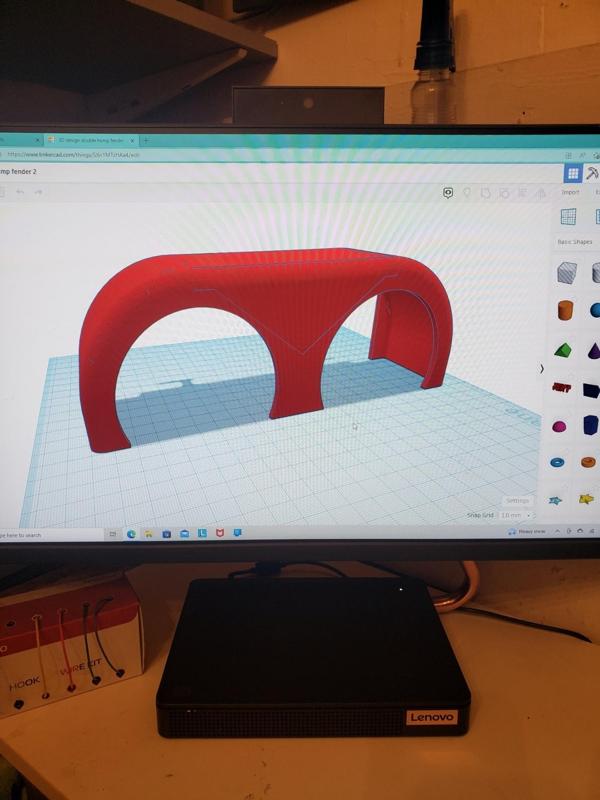Show hidden system tray icons chevron
600x800 pixels.
(x=557, y=531)
